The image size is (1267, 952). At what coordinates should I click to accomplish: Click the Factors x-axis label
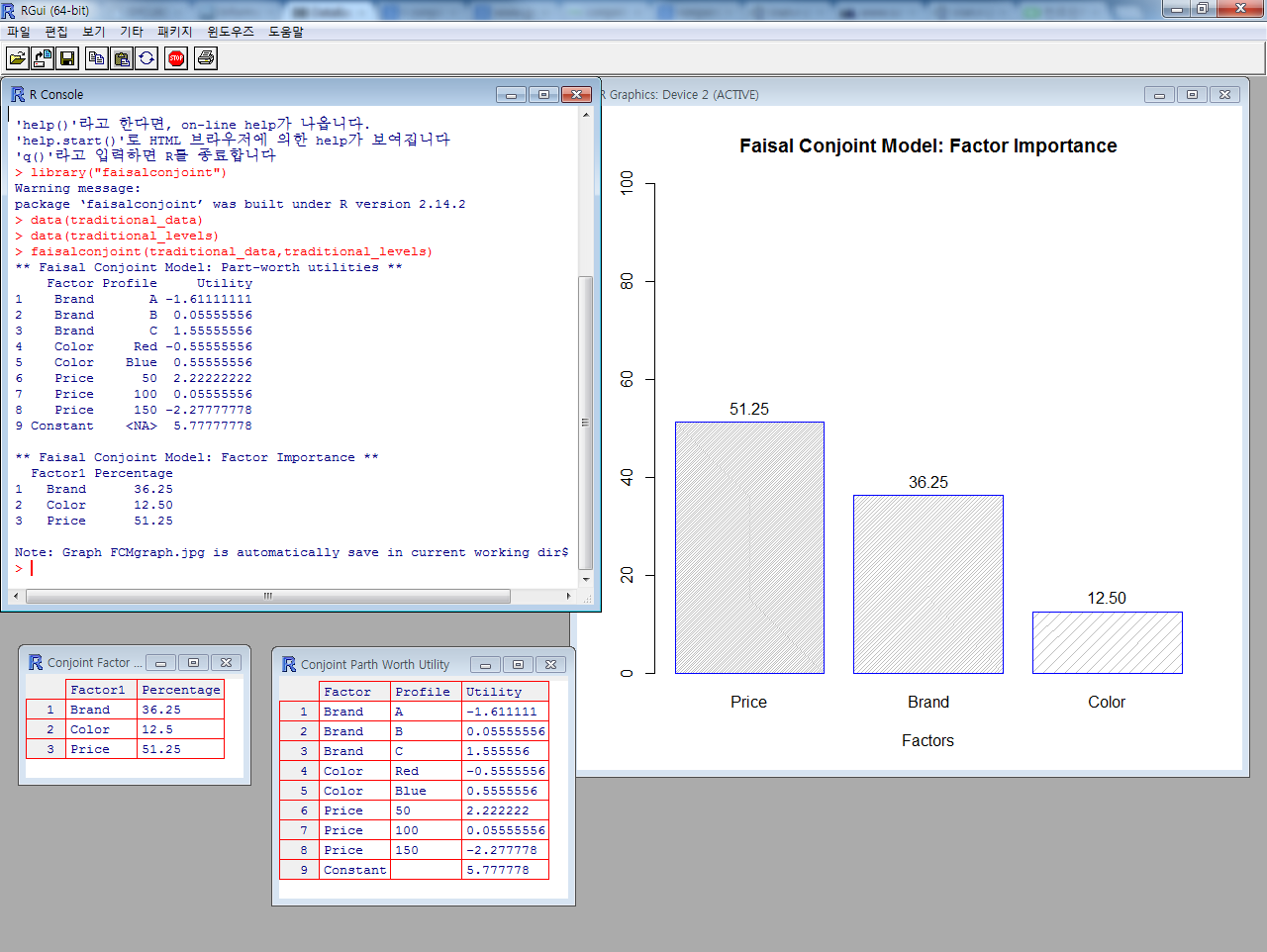click(x=927, y=740)
